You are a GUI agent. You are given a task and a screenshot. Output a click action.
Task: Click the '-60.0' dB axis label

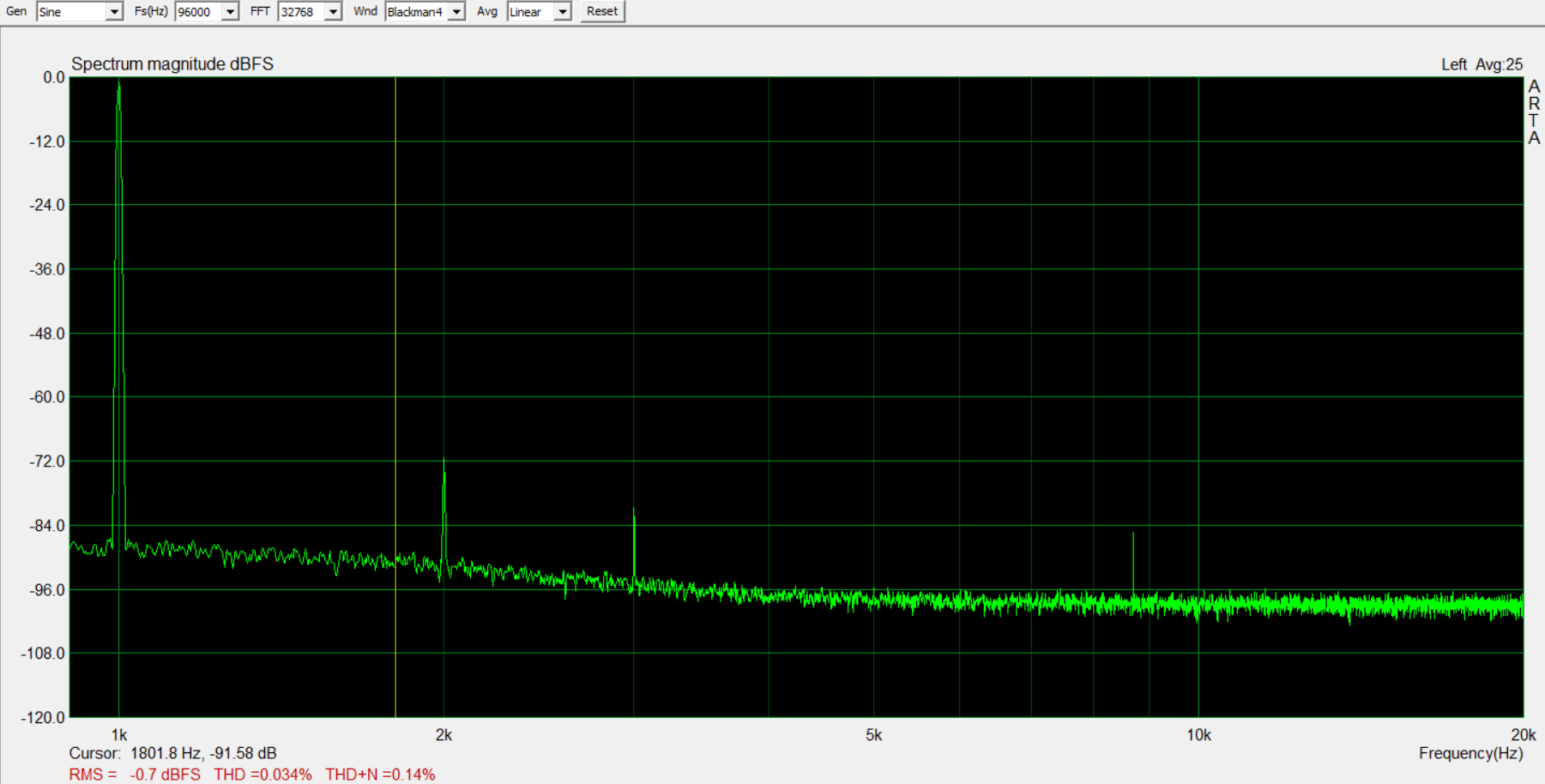pos(47,397)
